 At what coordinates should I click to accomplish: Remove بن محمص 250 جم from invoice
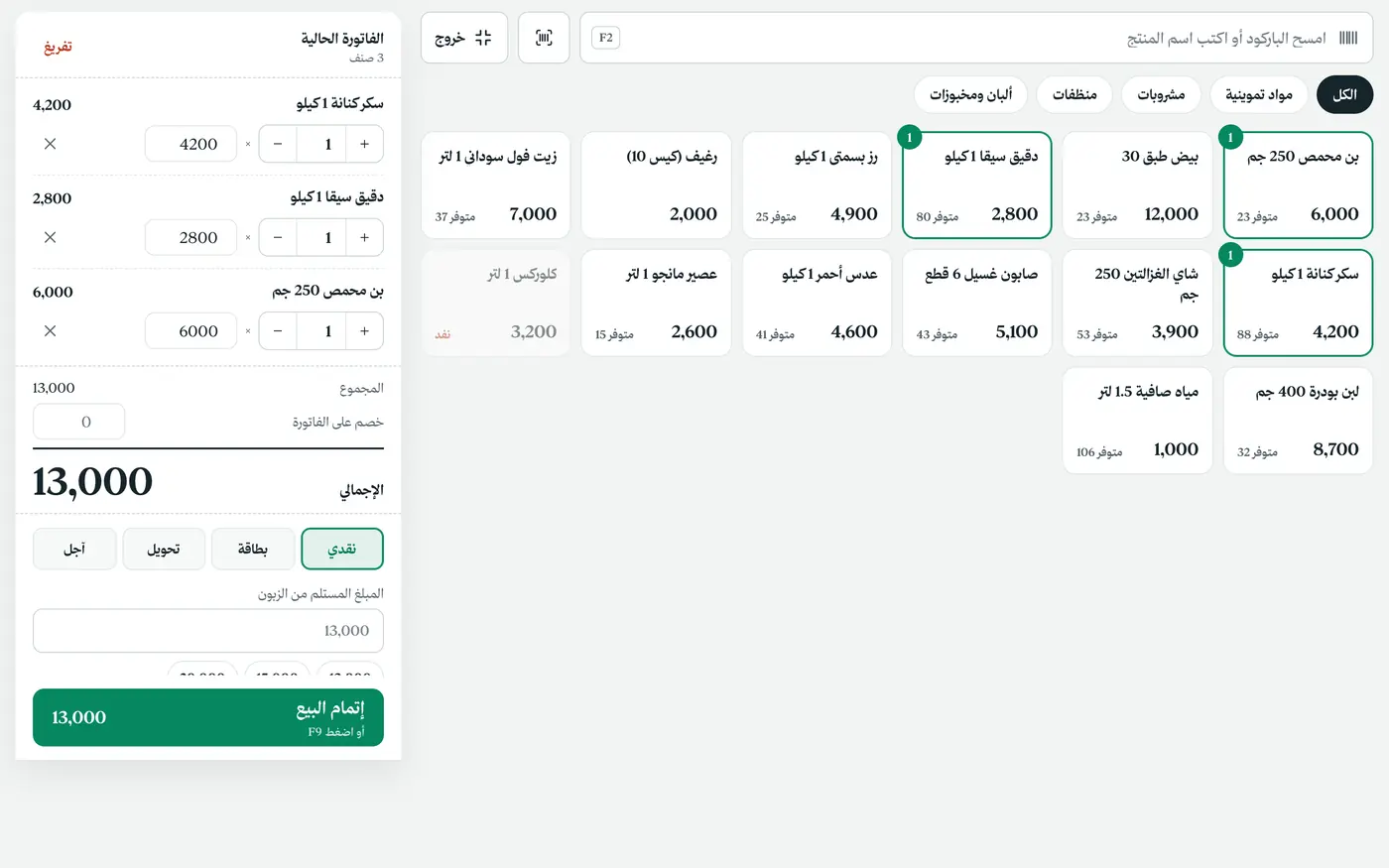[x=51, y=330]
